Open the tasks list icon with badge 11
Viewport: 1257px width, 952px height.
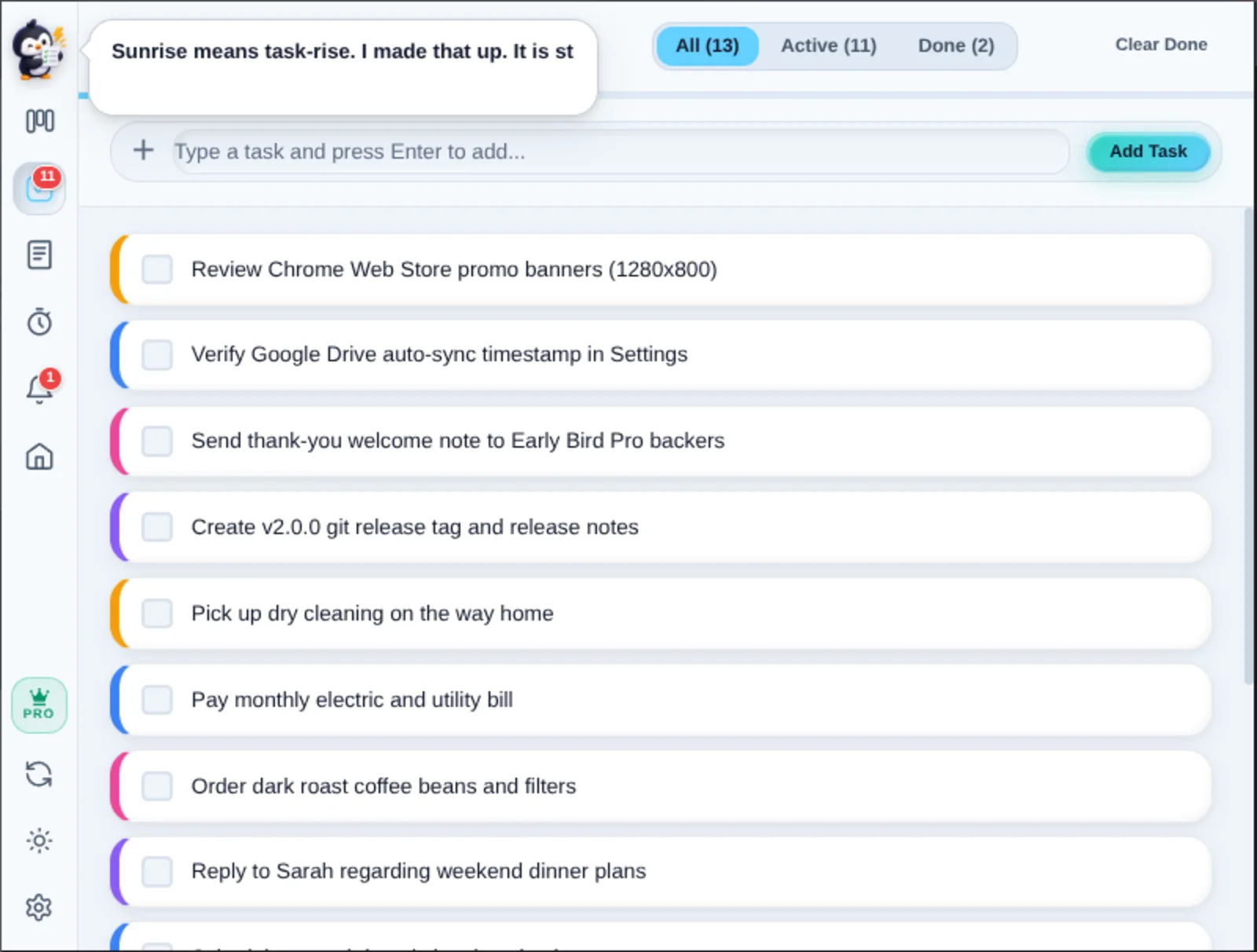click(39, 189)
